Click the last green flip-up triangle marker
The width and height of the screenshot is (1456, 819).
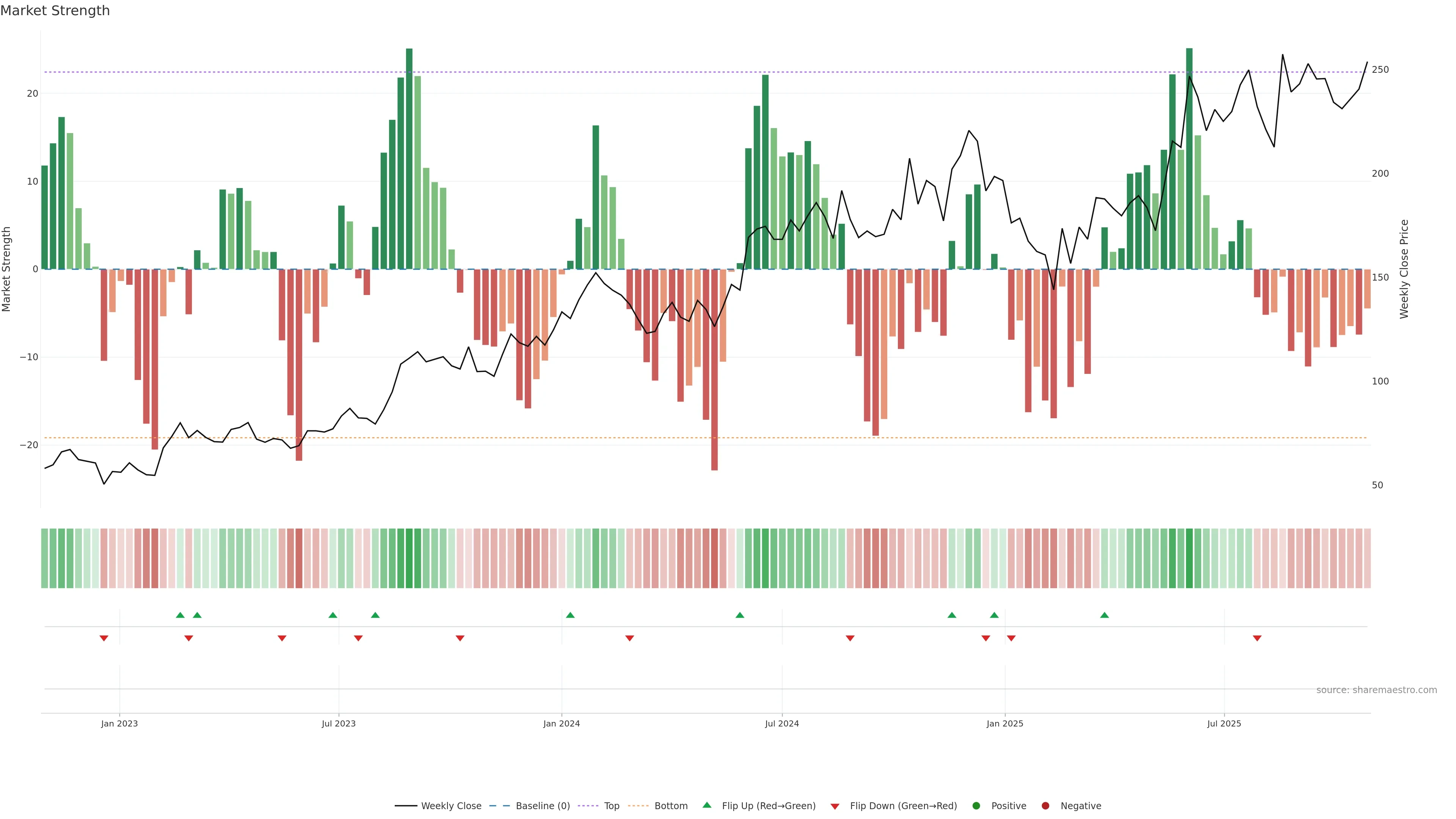(1105, 615)
